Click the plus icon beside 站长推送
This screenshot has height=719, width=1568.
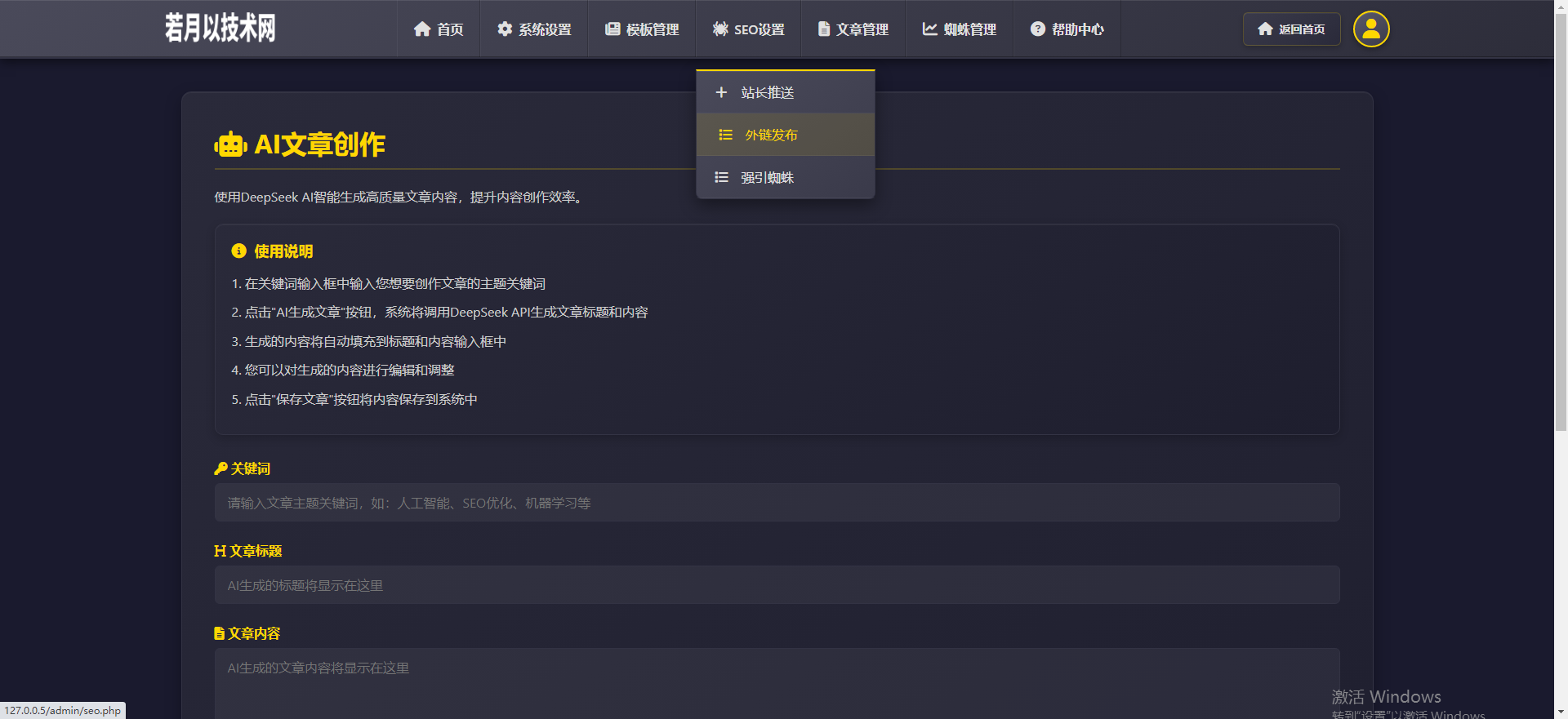click(721, 93)
